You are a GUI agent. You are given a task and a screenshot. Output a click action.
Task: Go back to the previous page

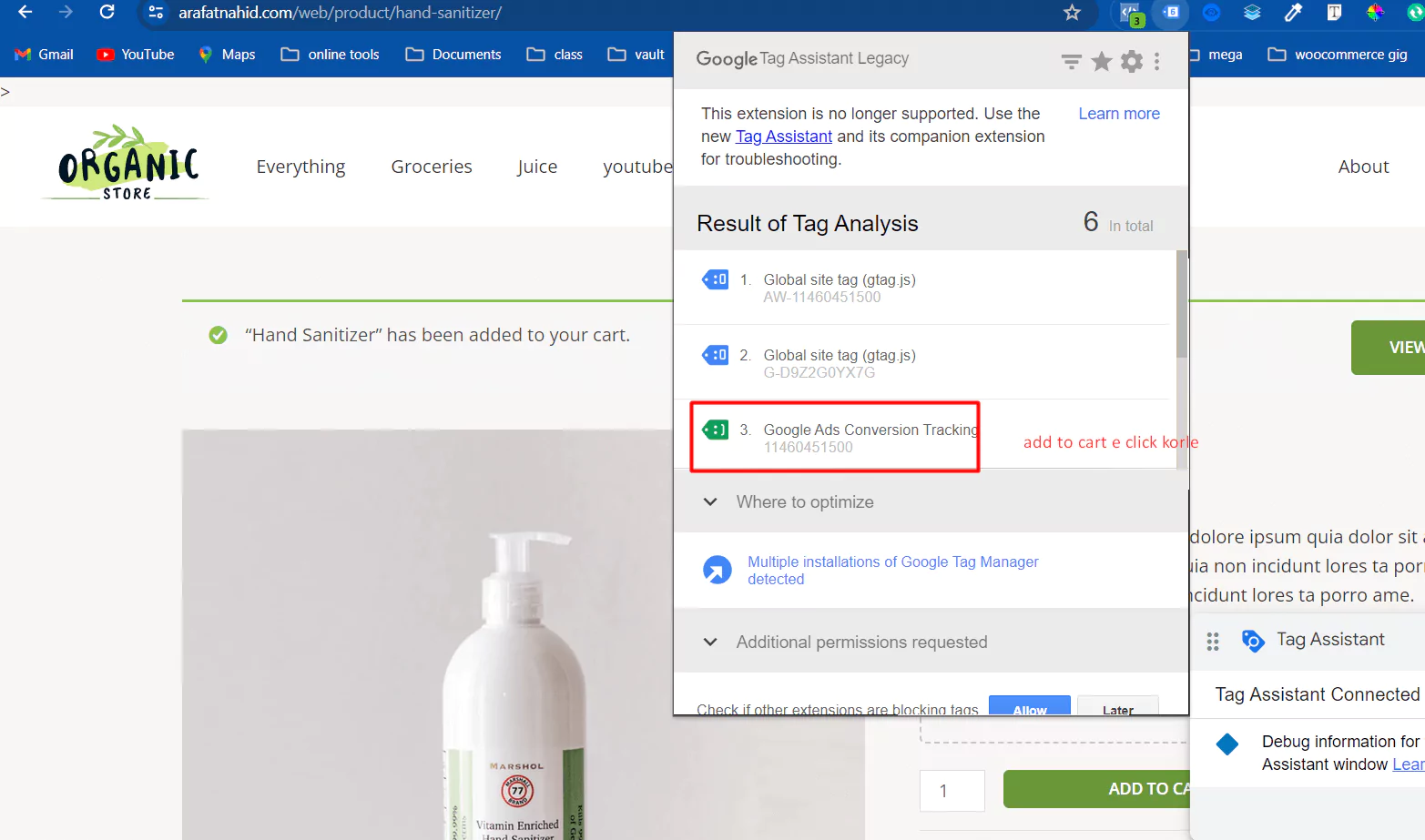click(x=25, y=13)
